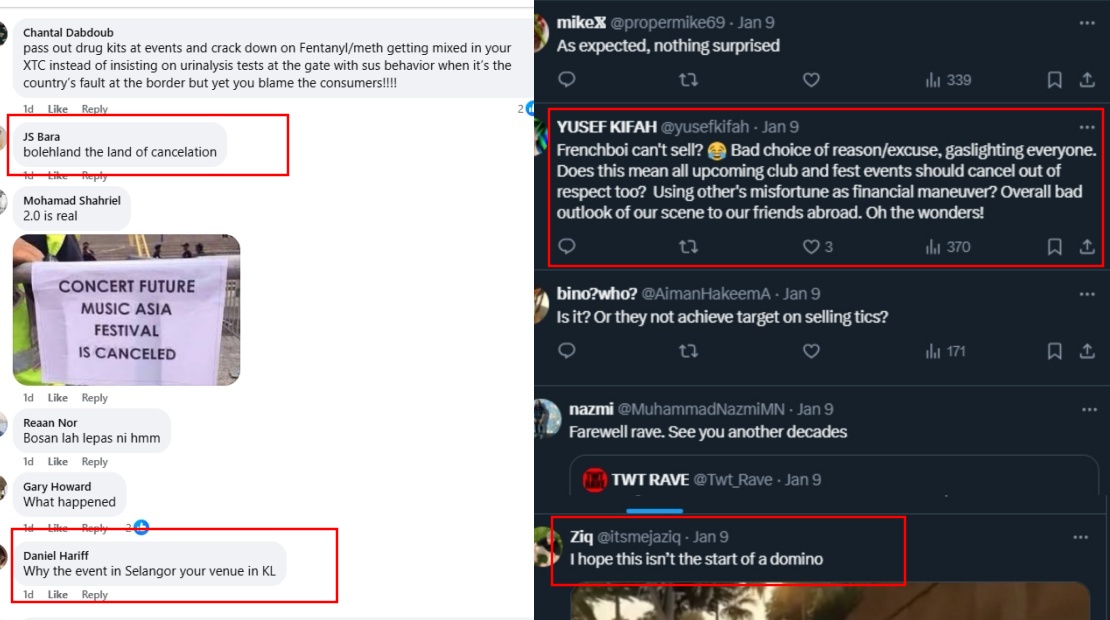Like YUSEF KIFAH's tweet

click(x=812, y=247)
